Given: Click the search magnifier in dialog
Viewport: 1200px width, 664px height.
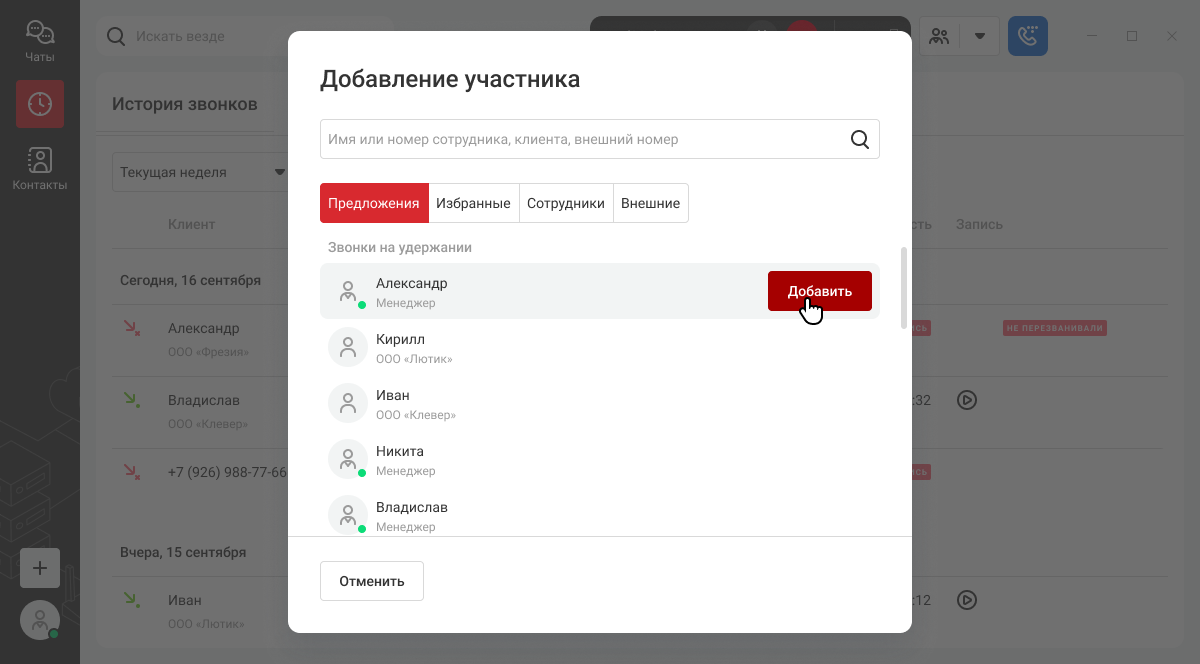Looking at the screenshot, I should (x=860, y=139).
